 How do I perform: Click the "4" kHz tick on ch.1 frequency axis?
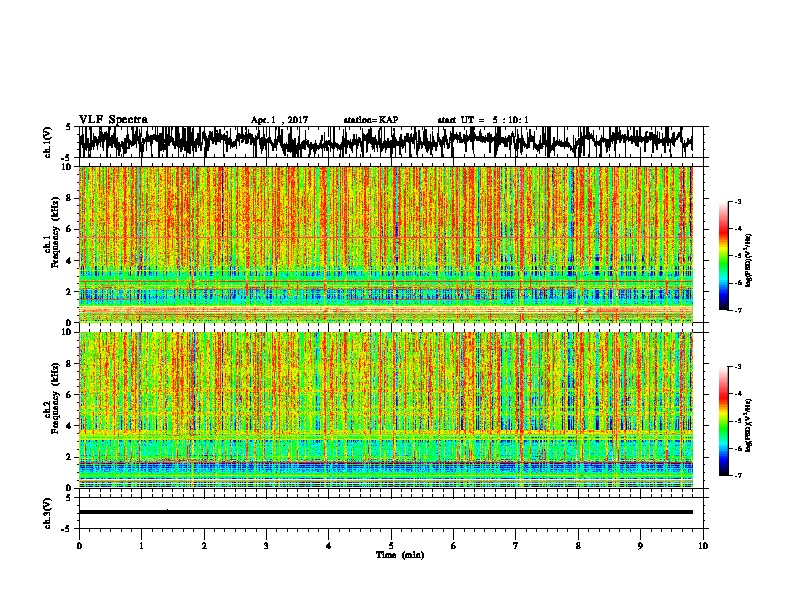point(70,261)
